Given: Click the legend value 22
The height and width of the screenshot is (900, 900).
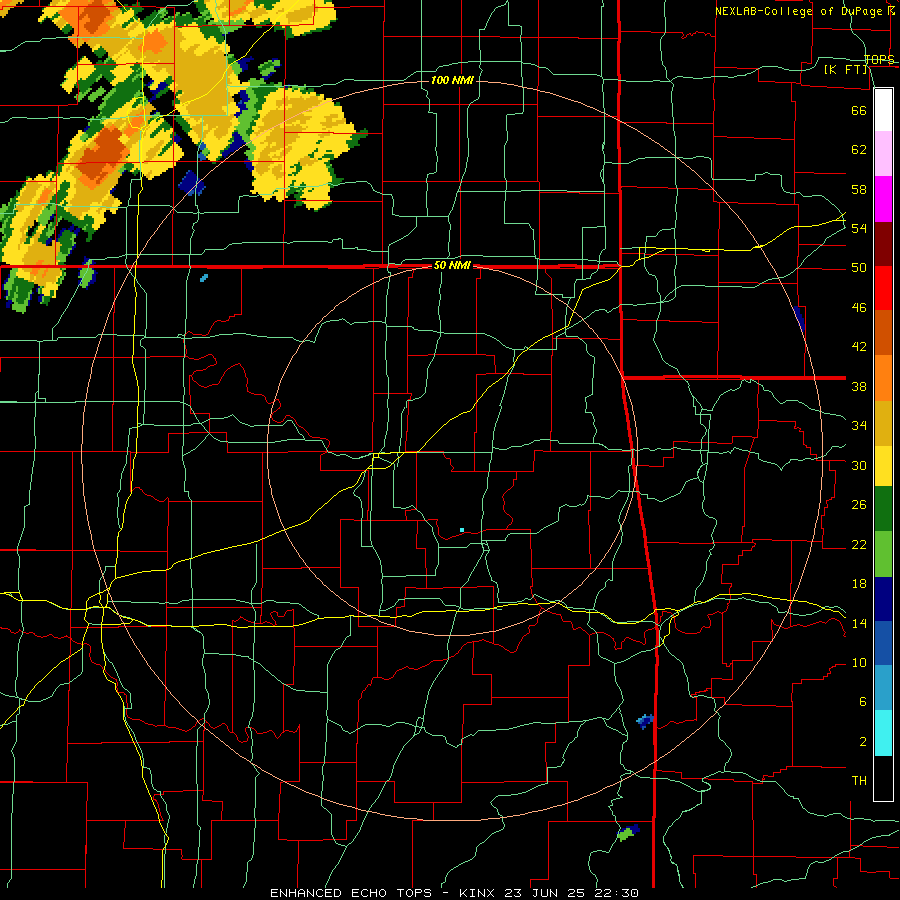Looking at the screenshot, I should coord(859,544).
